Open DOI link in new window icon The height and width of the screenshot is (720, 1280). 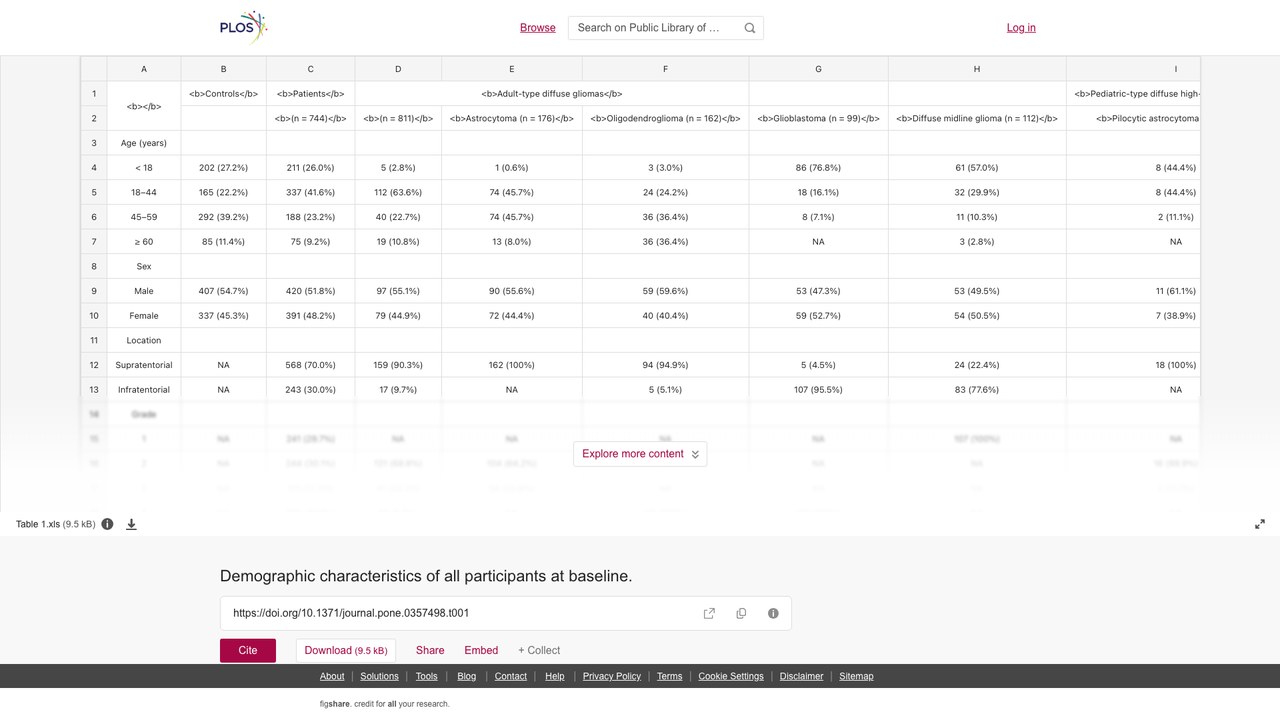tap(709, 613)
